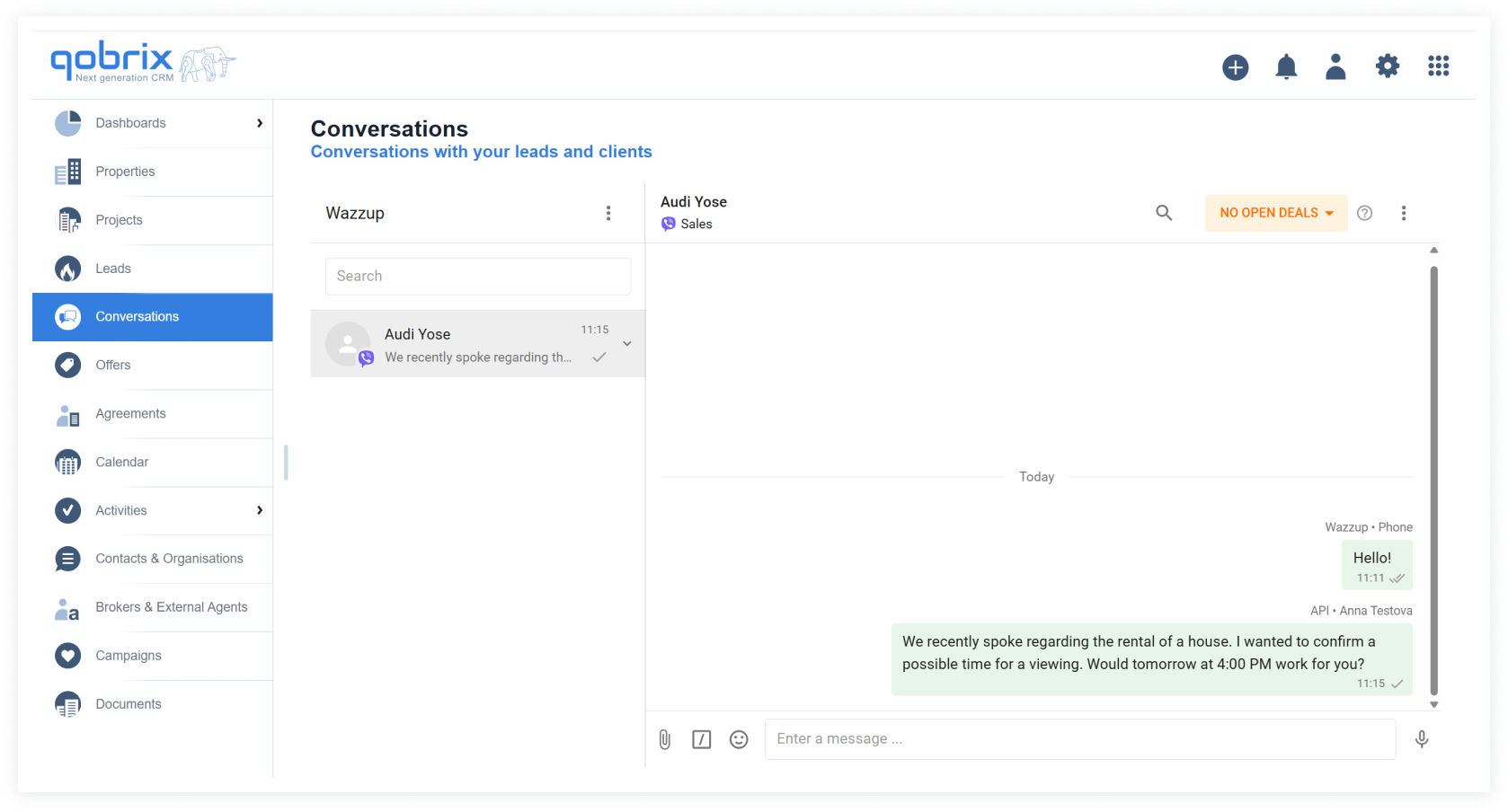Click the Activities checkmark icon
Viewport: 1508px width, 812px height.
click(67, 510)
